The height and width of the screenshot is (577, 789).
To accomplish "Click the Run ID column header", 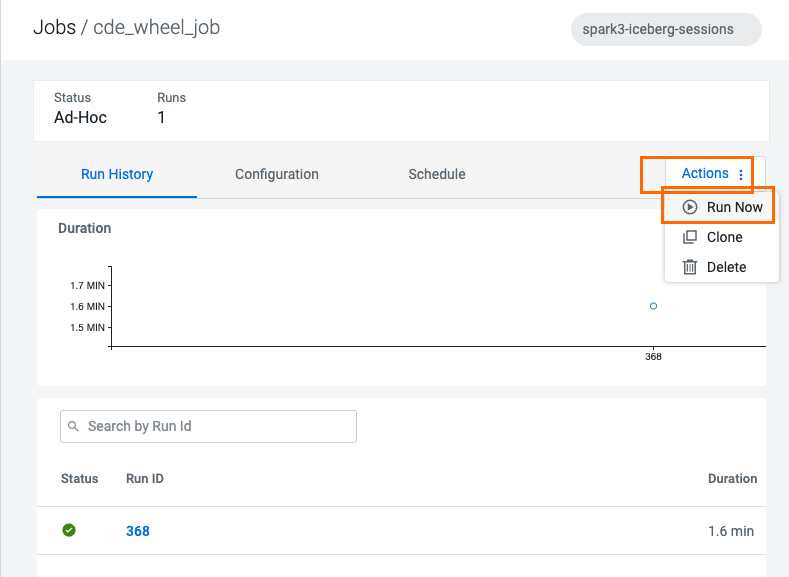I will coord(145,479).
